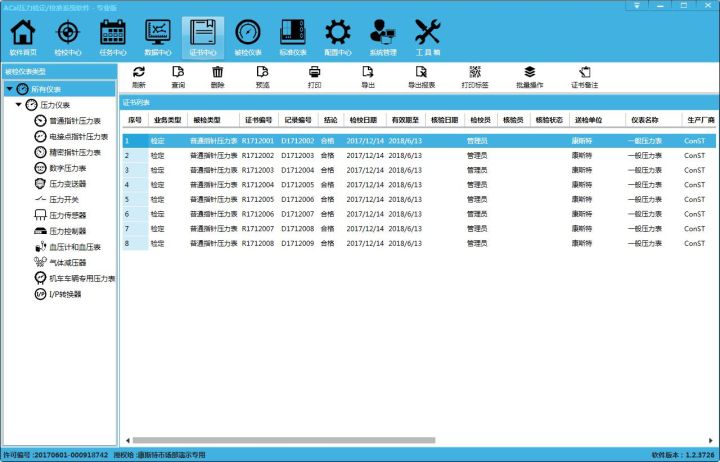The width and height of the screenshot is (720, 462).
Task: Click 证书备注 certificate notes button
Action: click(584, 77)
